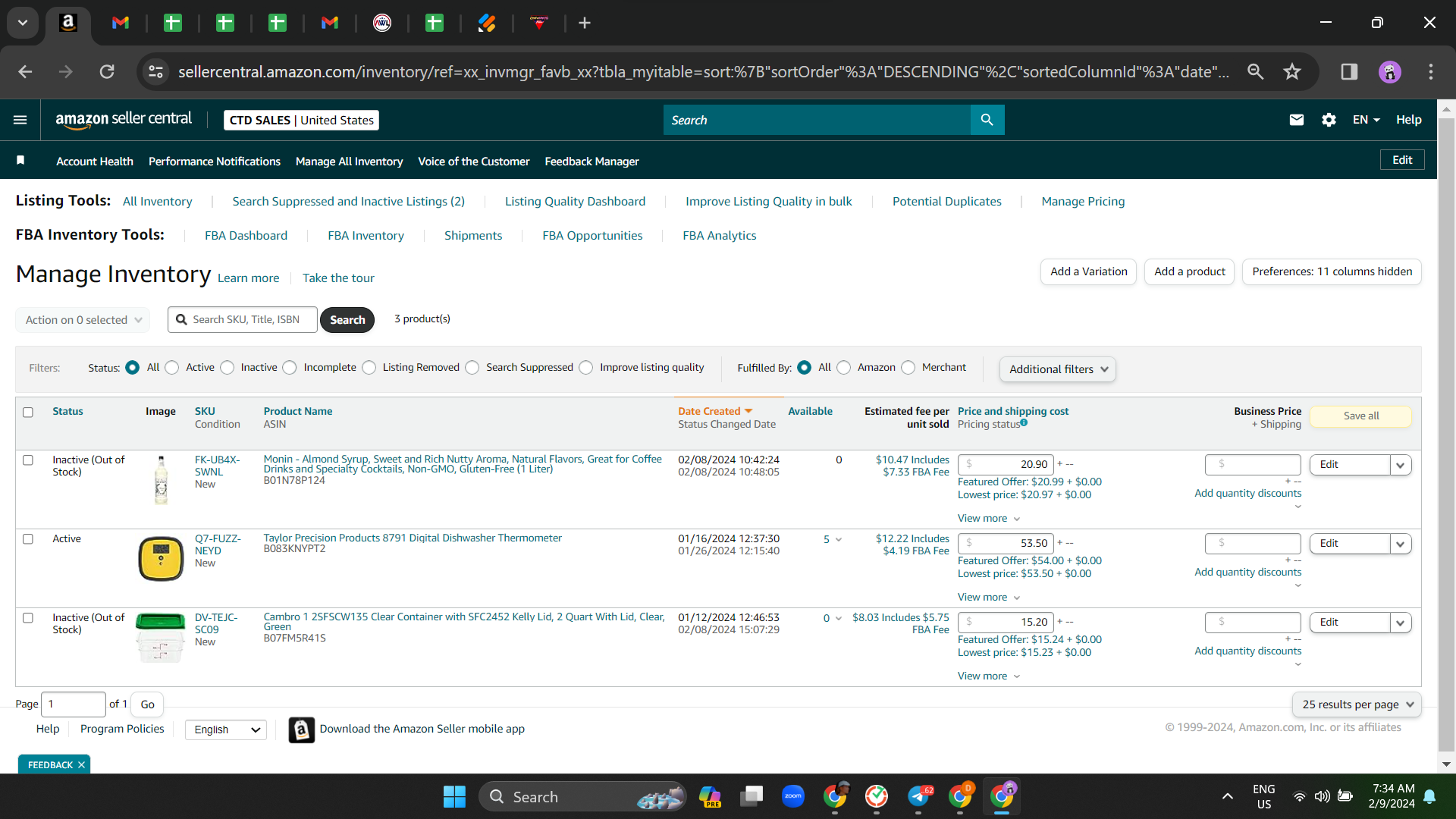1456x819 pixels.
Task: Open the messages envelope icon
Action: point(1297,120)
